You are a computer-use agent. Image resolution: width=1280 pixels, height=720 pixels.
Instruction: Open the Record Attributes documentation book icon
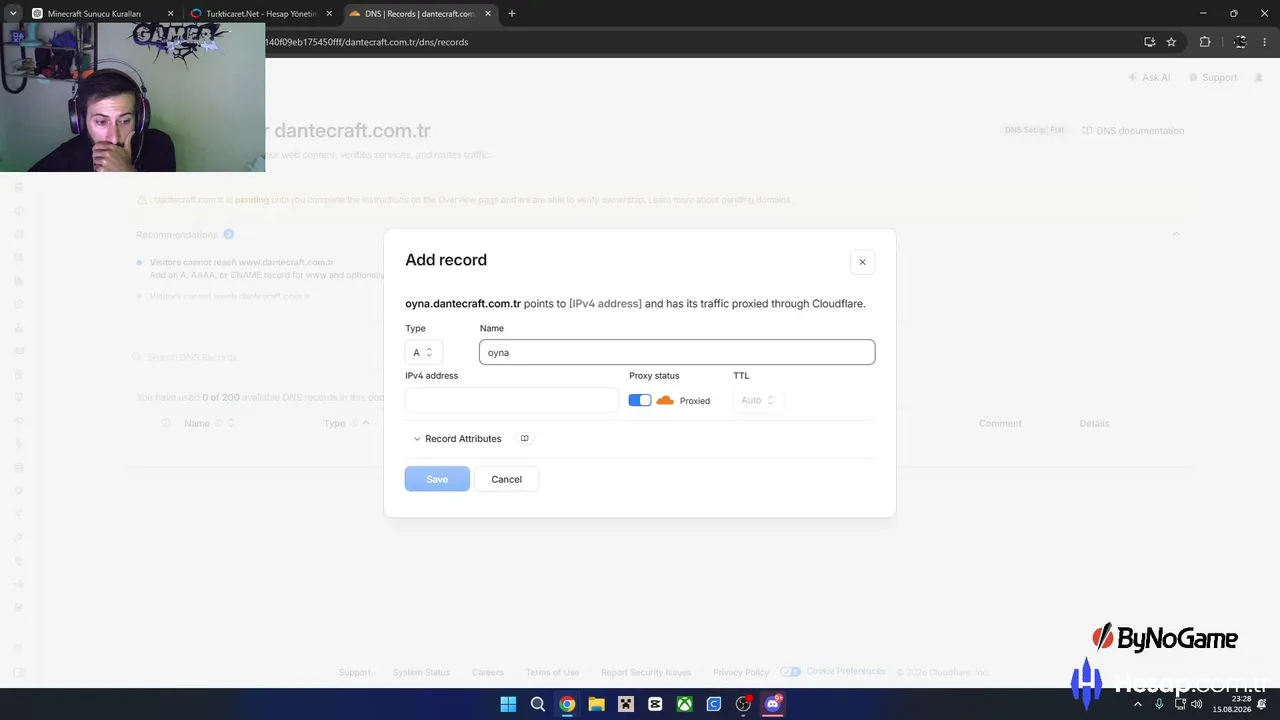pos(524,438)
